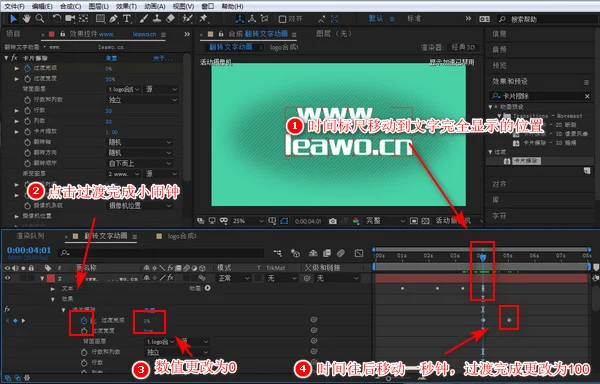Click the Draft 3D icon in timeline
The width and height of the screenshot is (600, 384).
295,253
